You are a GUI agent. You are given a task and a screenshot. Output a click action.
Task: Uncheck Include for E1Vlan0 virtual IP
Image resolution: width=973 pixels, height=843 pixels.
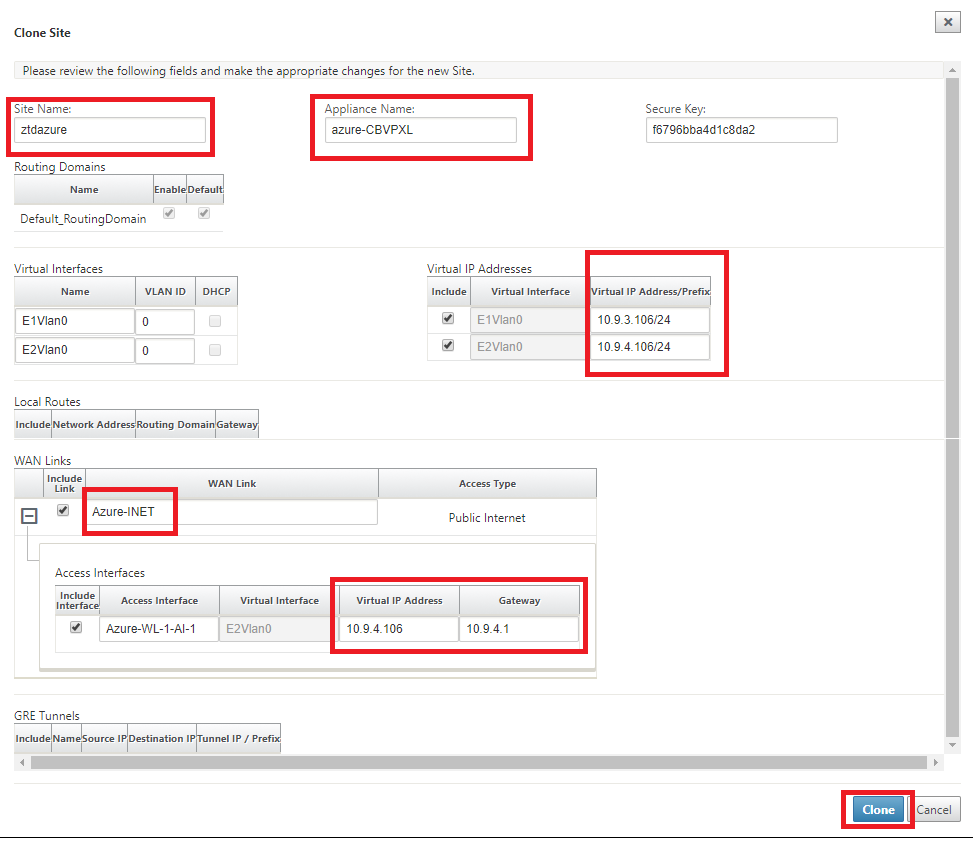pos(447,318)
